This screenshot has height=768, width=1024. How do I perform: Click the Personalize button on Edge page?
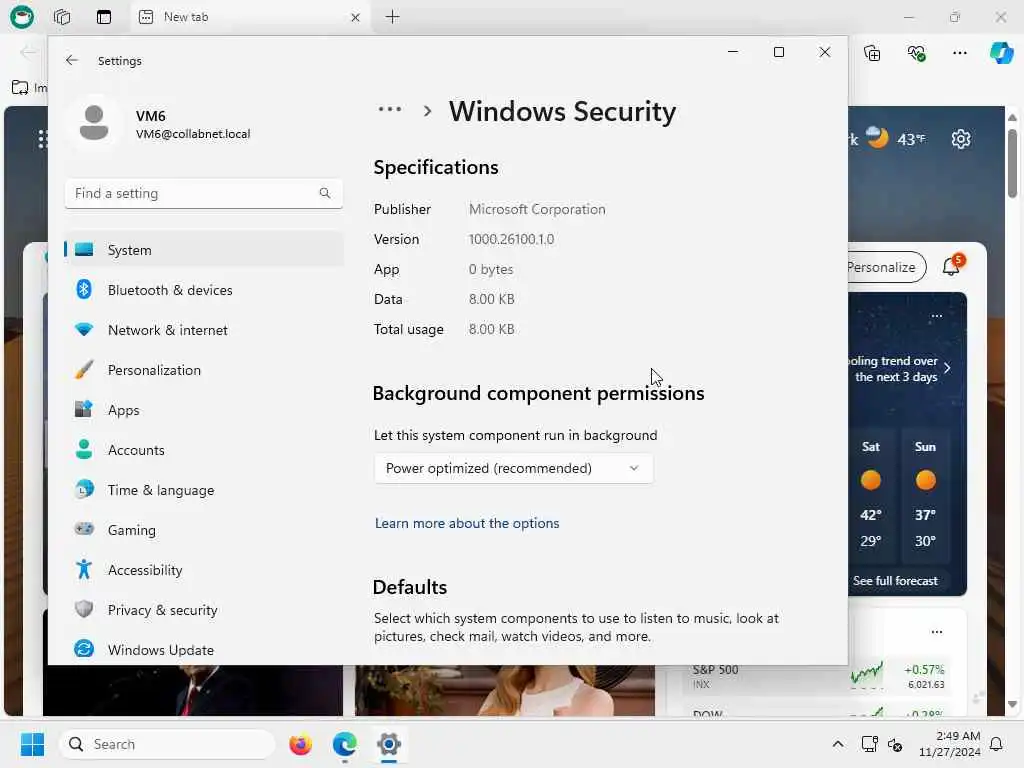[x=886, y=267]
